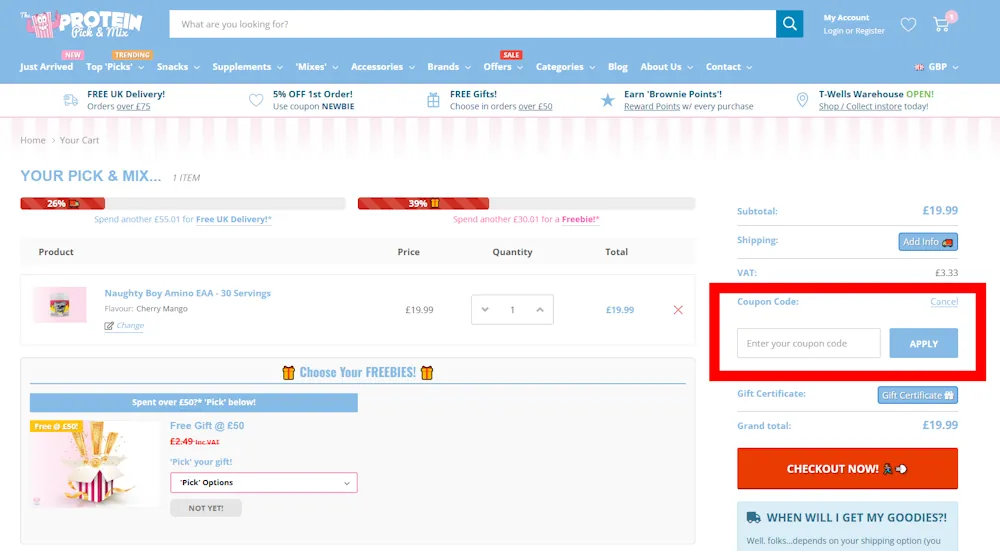Screen dimensions: 1000x551
Task: Click the magnifying glass search button
Action: [790, 24]
